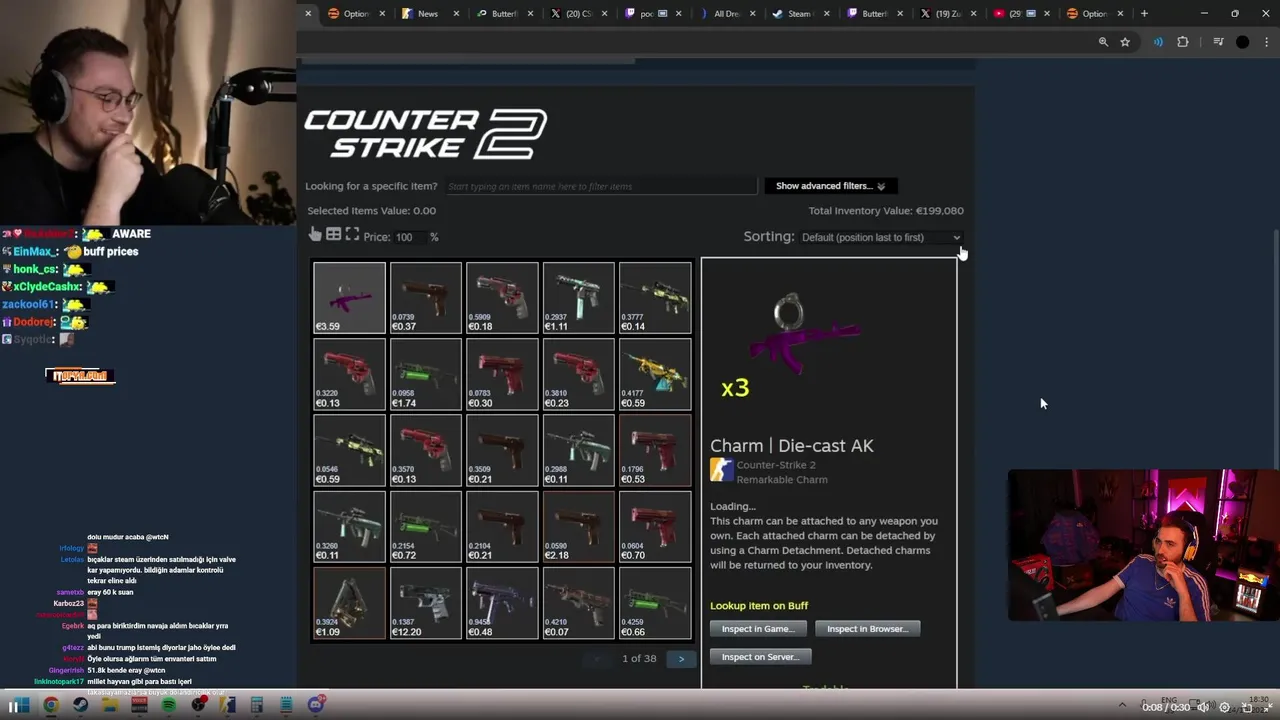Bookmark this page with the star icon
This screenshot has height=720, width=1280.
point(1125,42)
